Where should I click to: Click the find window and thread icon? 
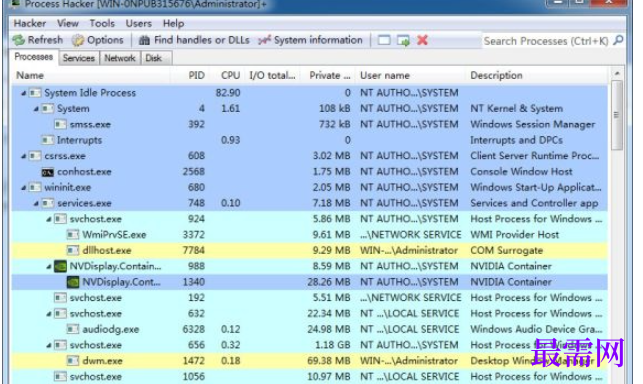tap(403, 41)
